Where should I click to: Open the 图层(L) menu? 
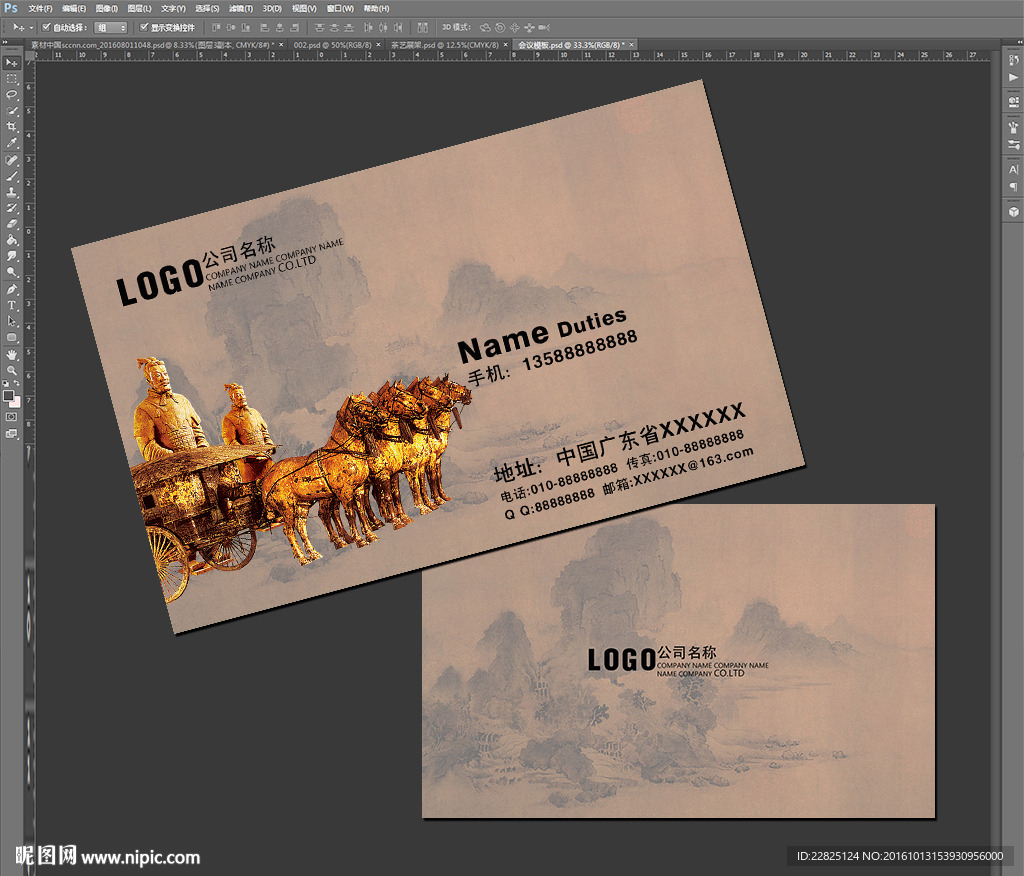click(x=139, y=8)
